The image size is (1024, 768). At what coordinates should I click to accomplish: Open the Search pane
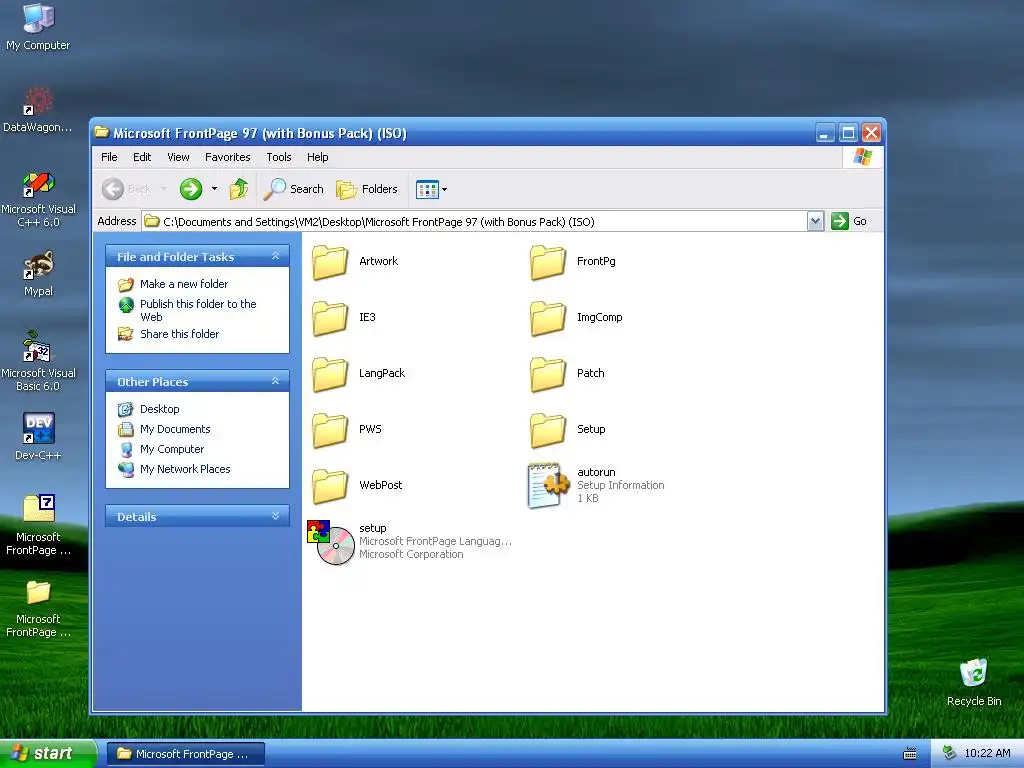(293, 189)
